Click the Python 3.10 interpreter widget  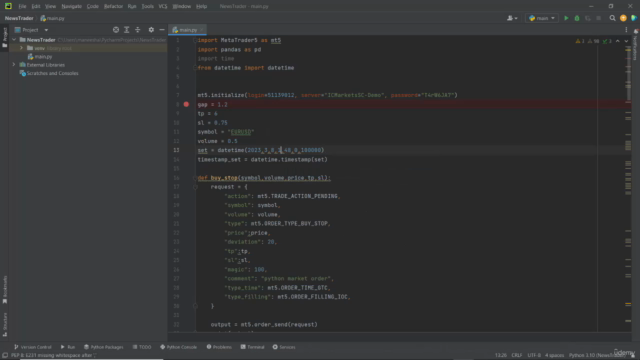click(x=597, y=356)
